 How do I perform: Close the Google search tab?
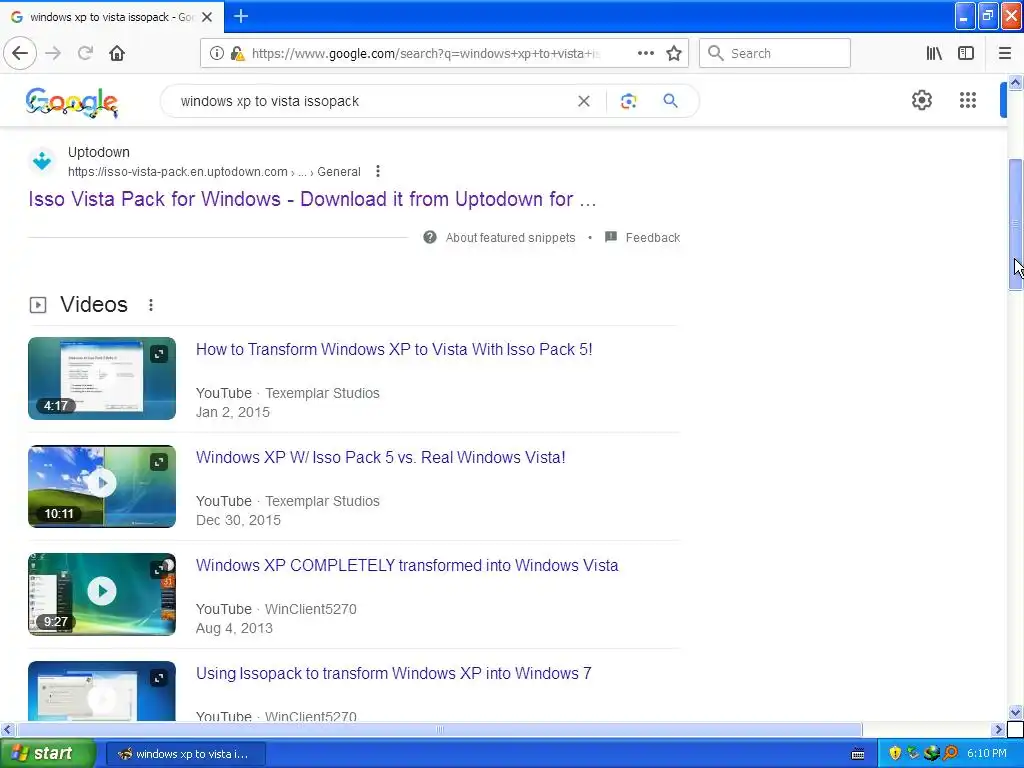point(207,17)
